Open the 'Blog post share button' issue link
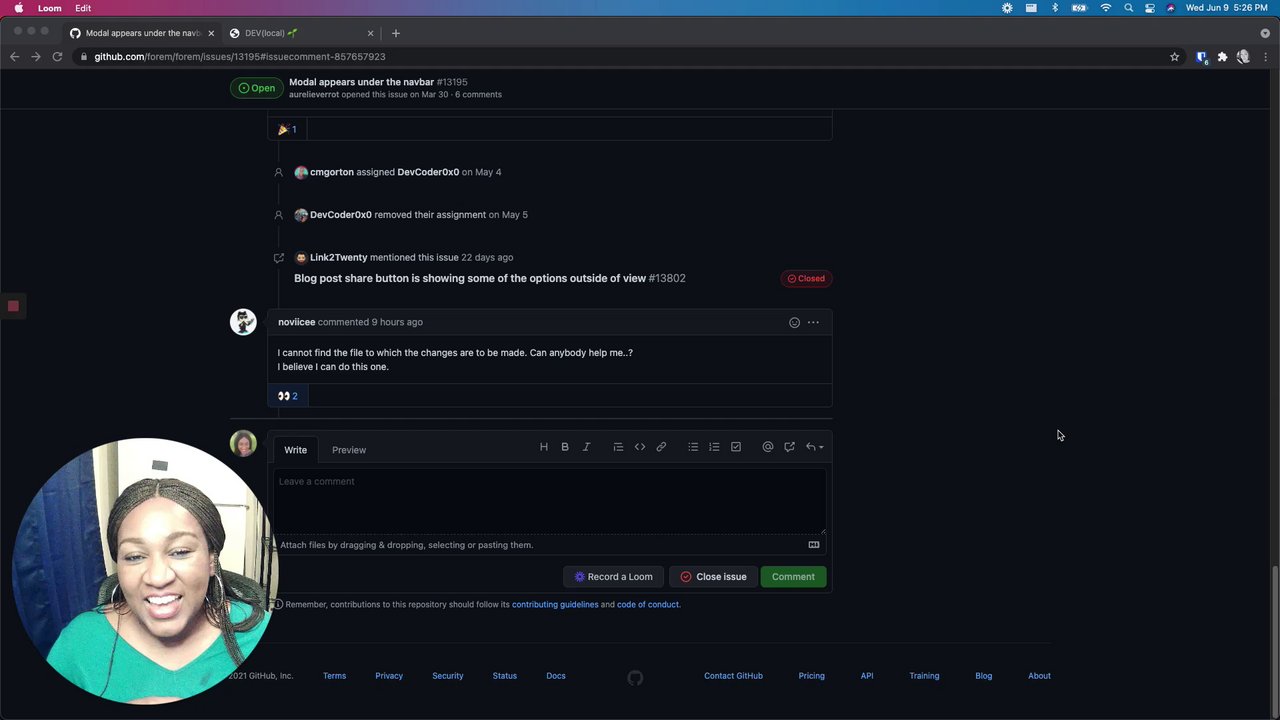This screenshot has width=1280, height=720. pos(470,278)
